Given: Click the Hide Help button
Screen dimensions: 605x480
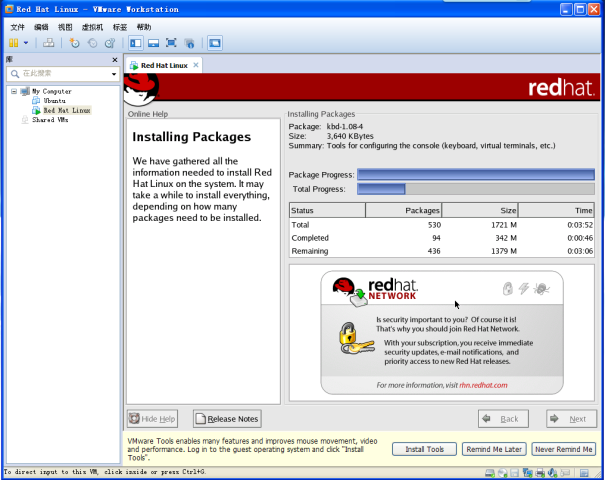Looking at the screenshot, I should point(152,419).
